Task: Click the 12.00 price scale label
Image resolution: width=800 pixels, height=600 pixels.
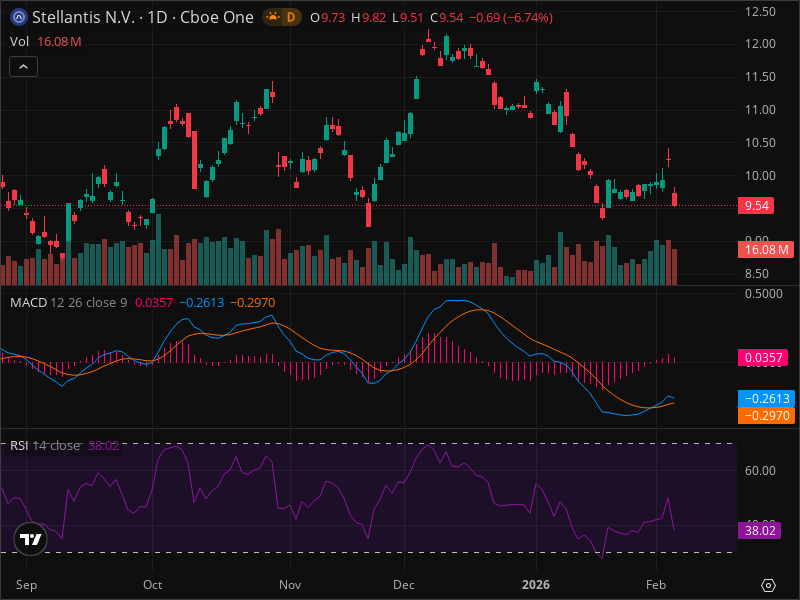Action: point(760,44)
